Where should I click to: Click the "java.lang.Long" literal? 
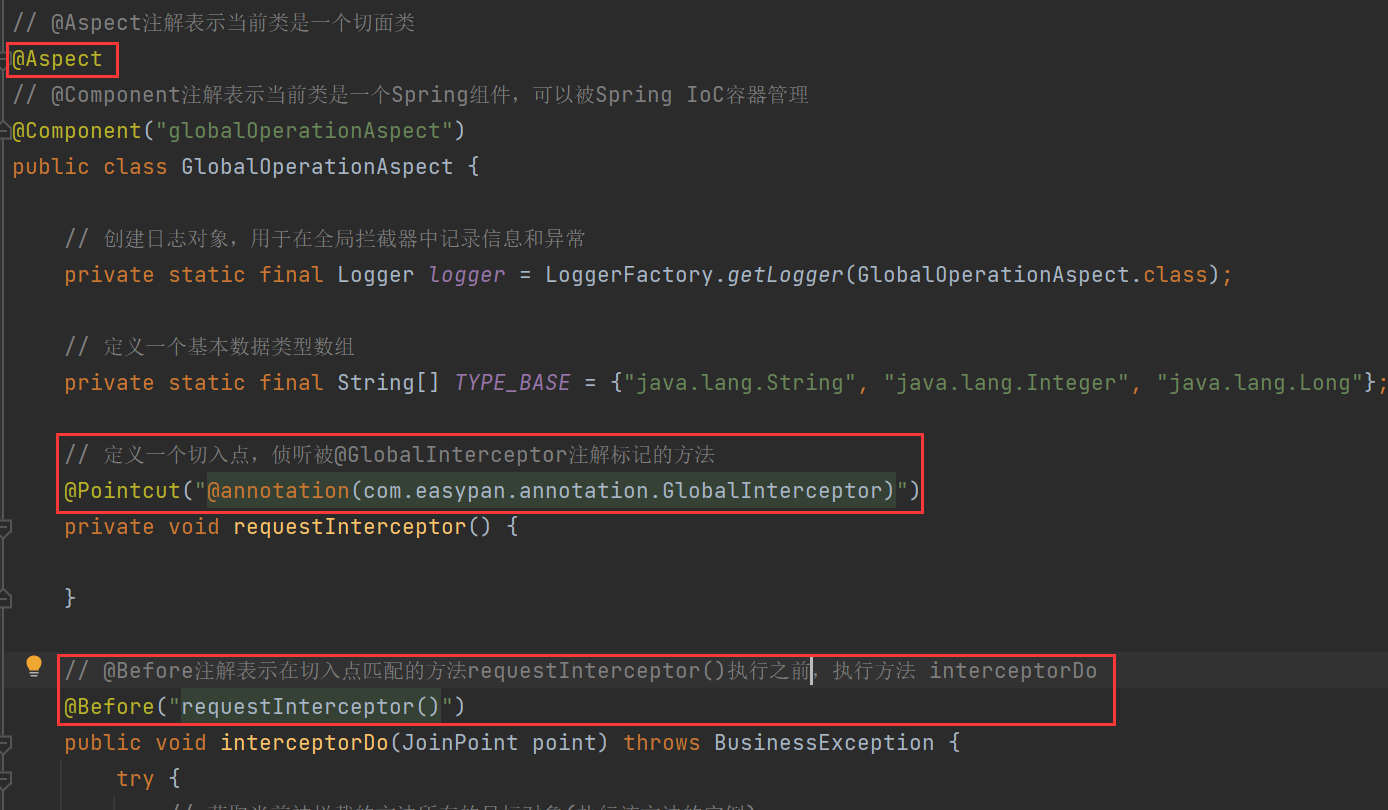[x=1260, y=383]
